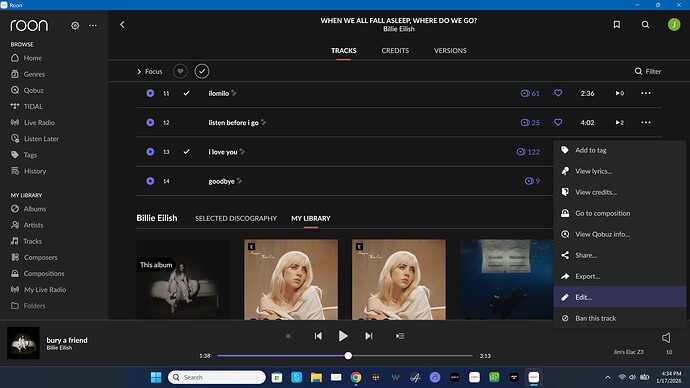Skip to the previous track
Viewport: 690px width, 388px height.
(x=318, y=336)
